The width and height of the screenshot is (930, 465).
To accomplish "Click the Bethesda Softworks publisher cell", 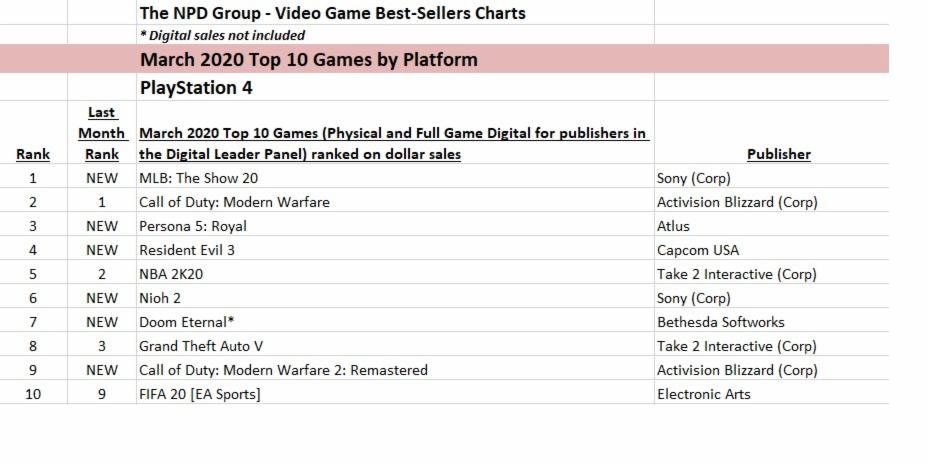I will (720, 322).
